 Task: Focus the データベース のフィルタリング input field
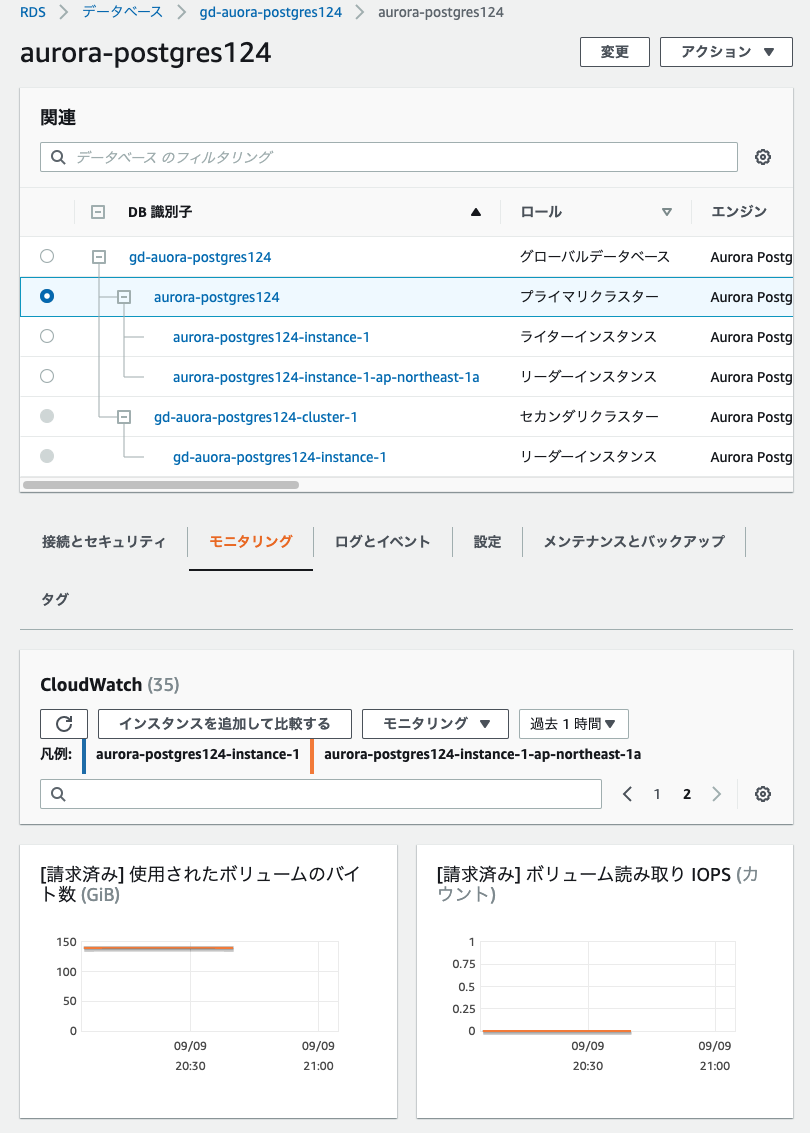(389, 157)
